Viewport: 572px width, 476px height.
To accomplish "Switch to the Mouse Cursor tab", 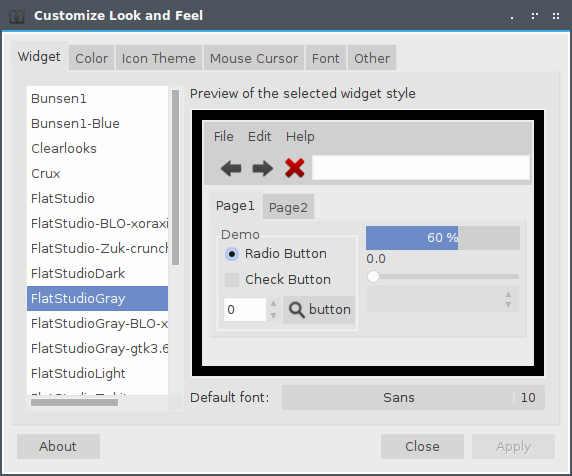I will 254,58.
